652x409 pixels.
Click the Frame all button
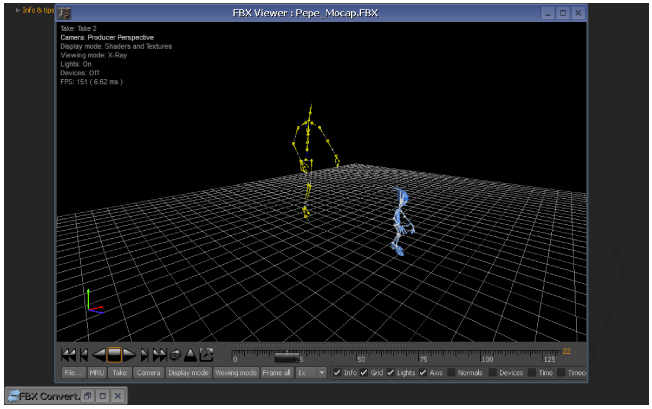click(277, 372)
